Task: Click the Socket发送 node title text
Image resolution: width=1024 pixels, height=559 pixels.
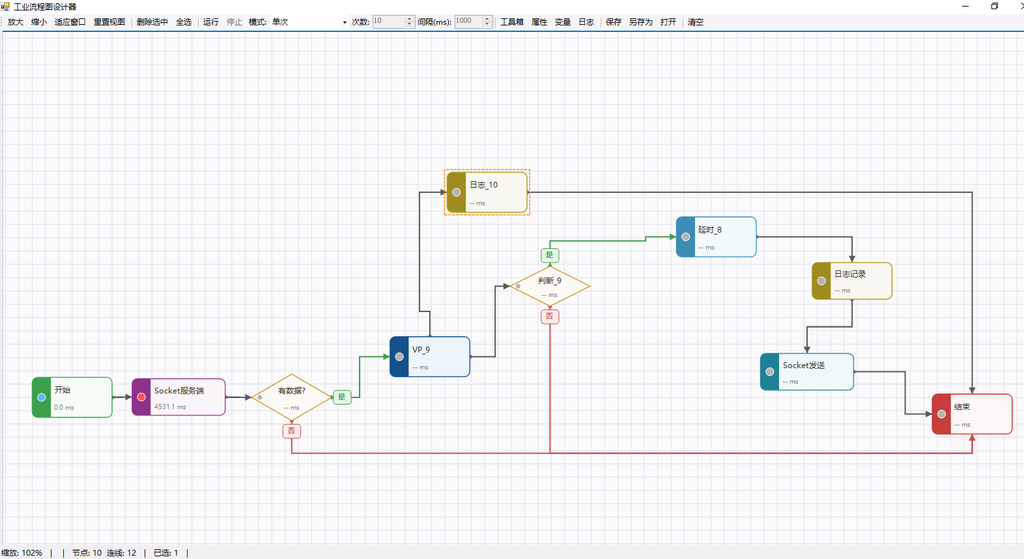Action: 804,365
